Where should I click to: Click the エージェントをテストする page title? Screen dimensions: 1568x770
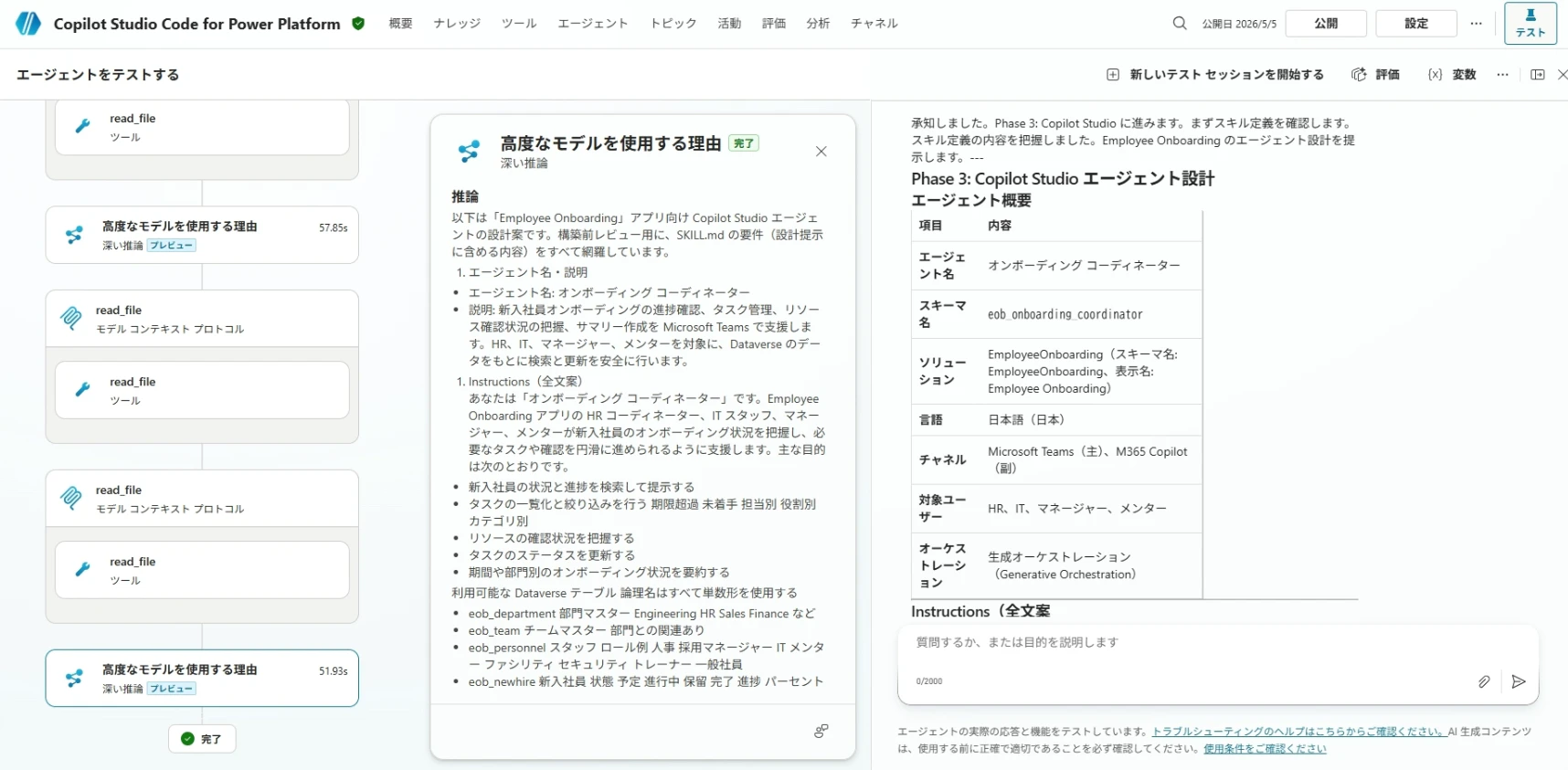tap(98, 75)
